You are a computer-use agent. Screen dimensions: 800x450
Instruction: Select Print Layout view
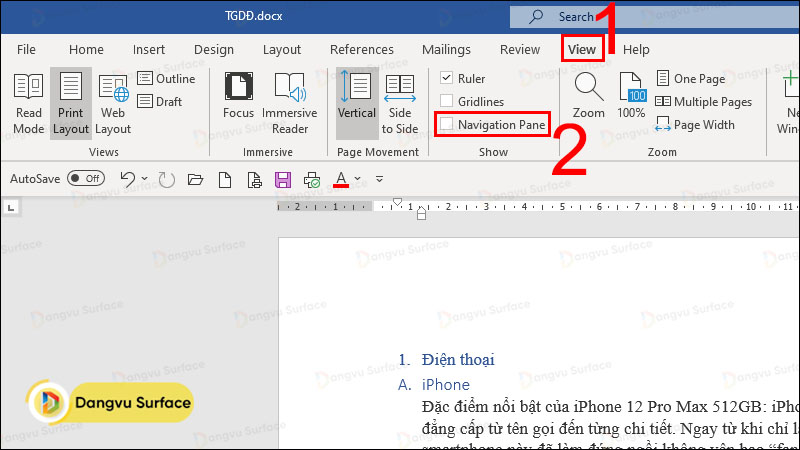click(x=70, y=104)
